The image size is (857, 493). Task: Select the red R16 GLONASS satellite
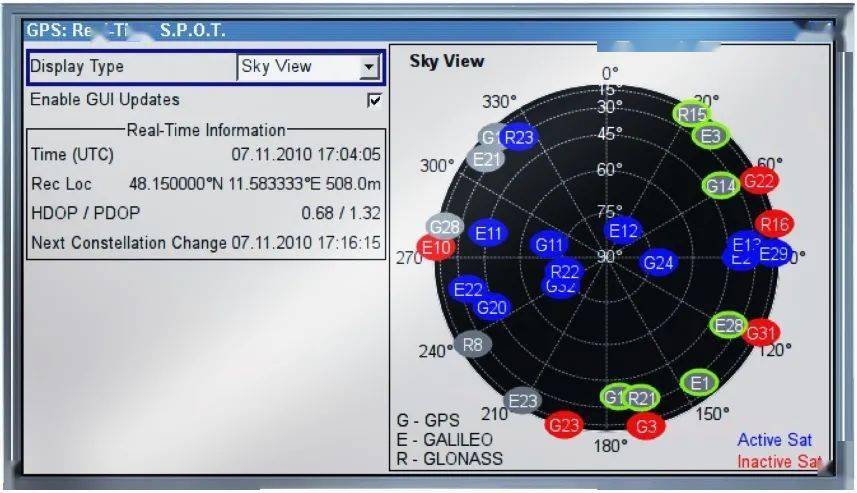click(x=775, y=224)
